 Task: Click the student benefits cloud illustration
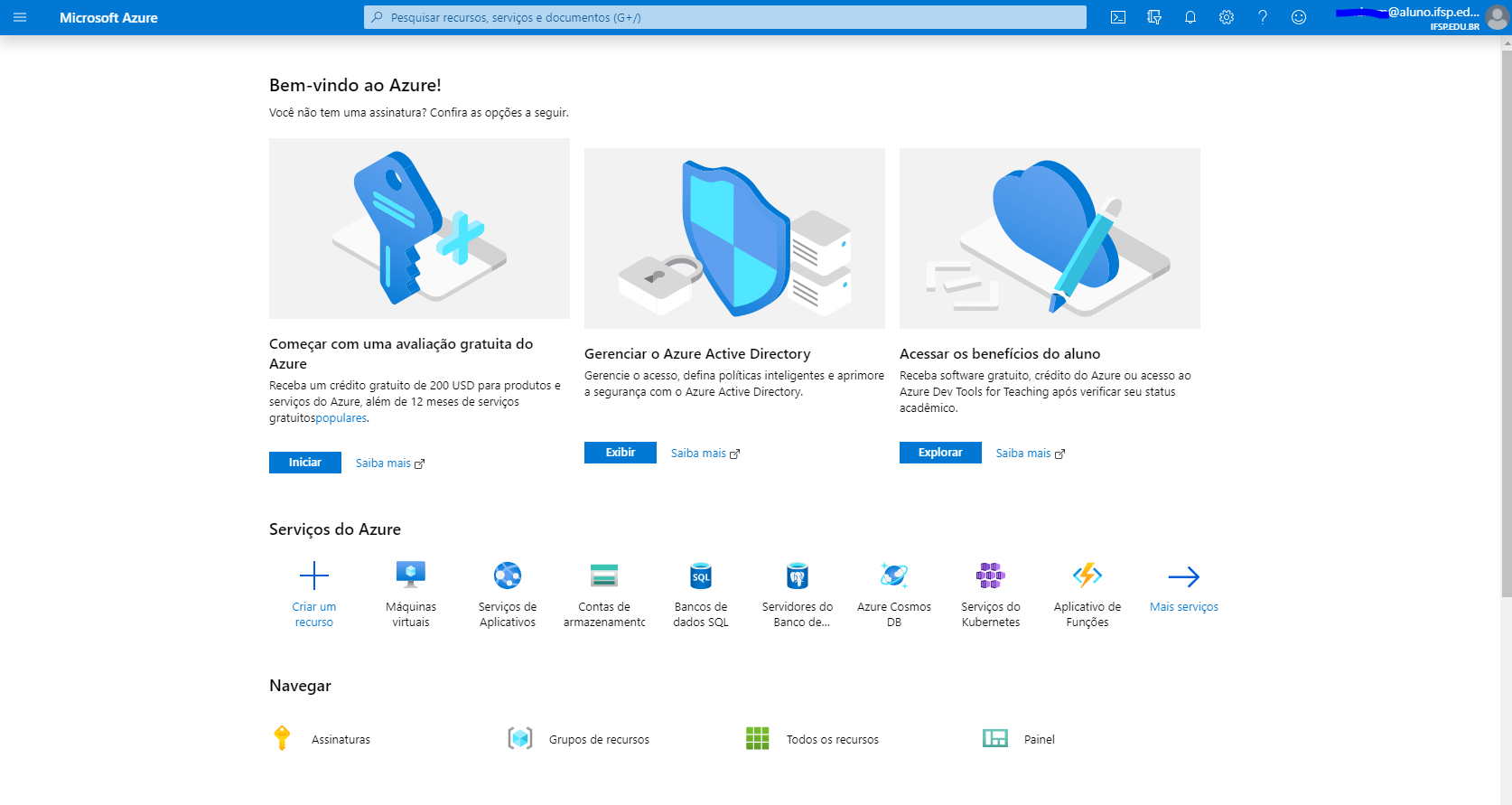(1050, 239)
